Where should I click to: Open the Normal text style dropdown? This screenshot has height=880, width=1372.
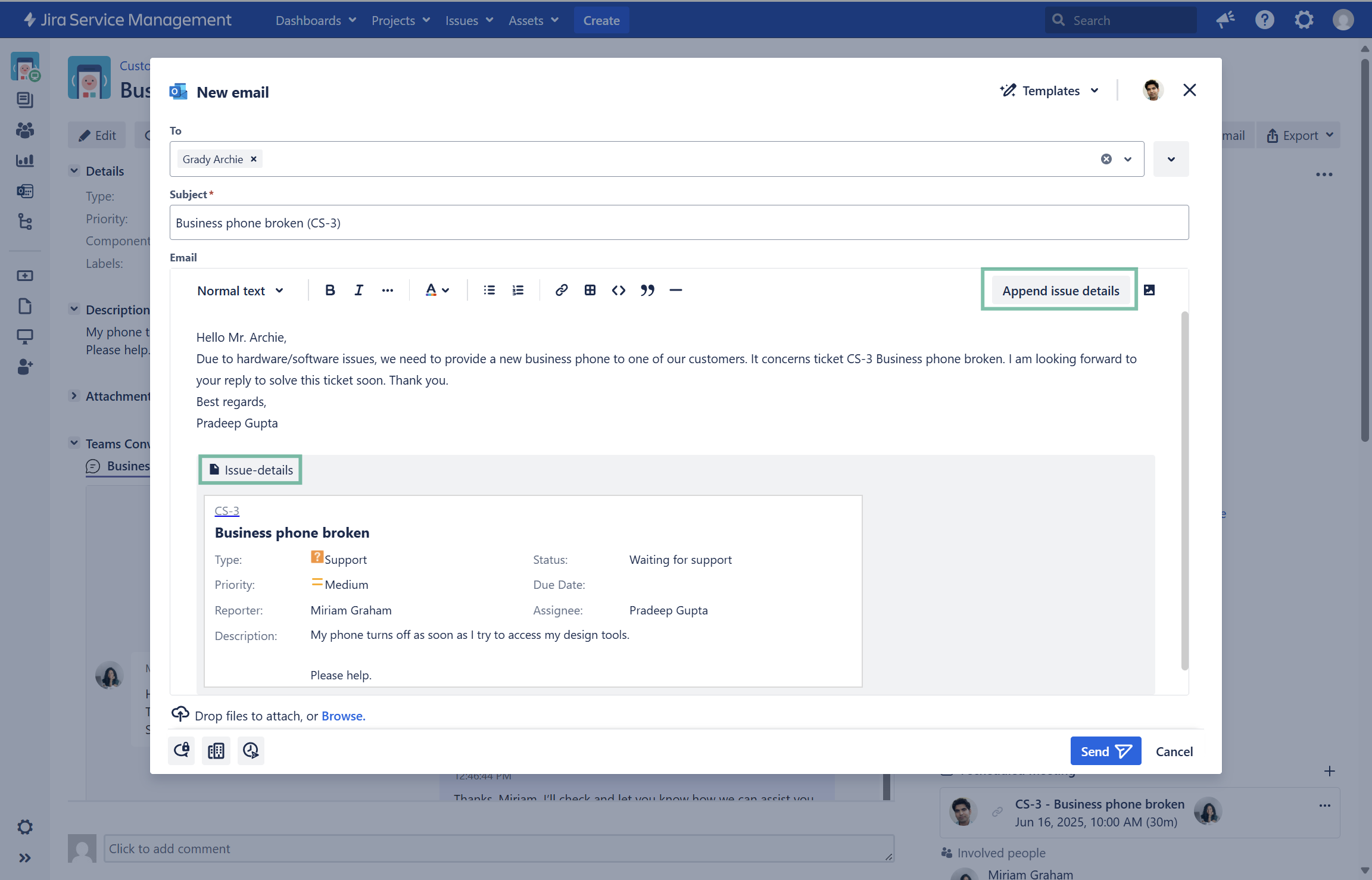point(240,291)
